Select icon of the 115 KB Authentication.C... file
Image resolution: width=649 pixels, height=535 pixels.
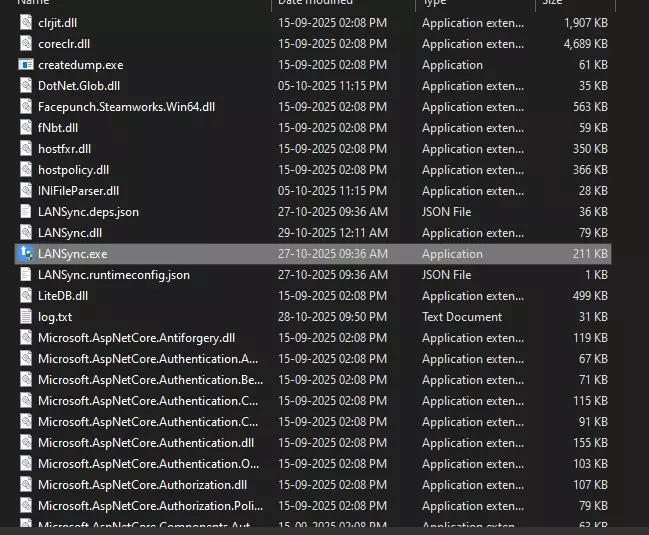click(26, 401)
